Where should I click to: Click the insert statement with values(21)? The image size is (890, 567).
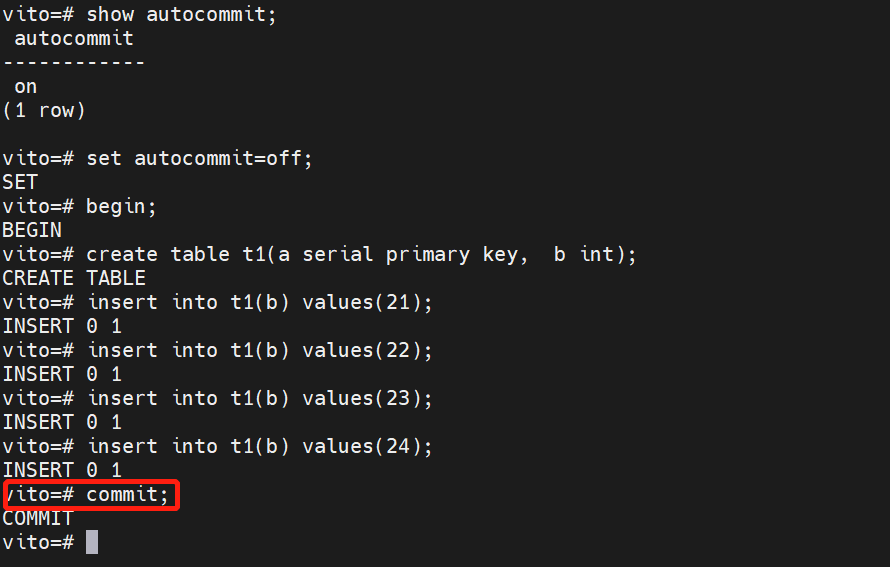260,302
